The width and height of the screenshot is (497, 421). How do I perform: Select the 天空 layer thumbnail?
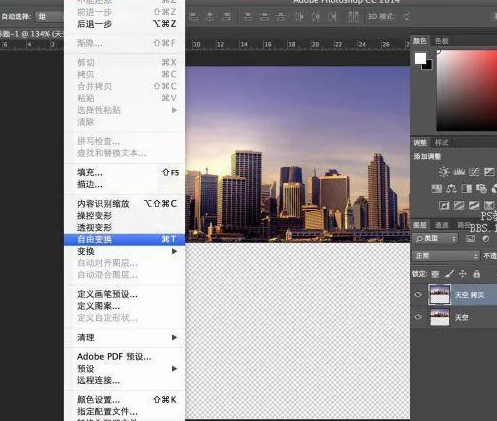[x=439, y=317]
